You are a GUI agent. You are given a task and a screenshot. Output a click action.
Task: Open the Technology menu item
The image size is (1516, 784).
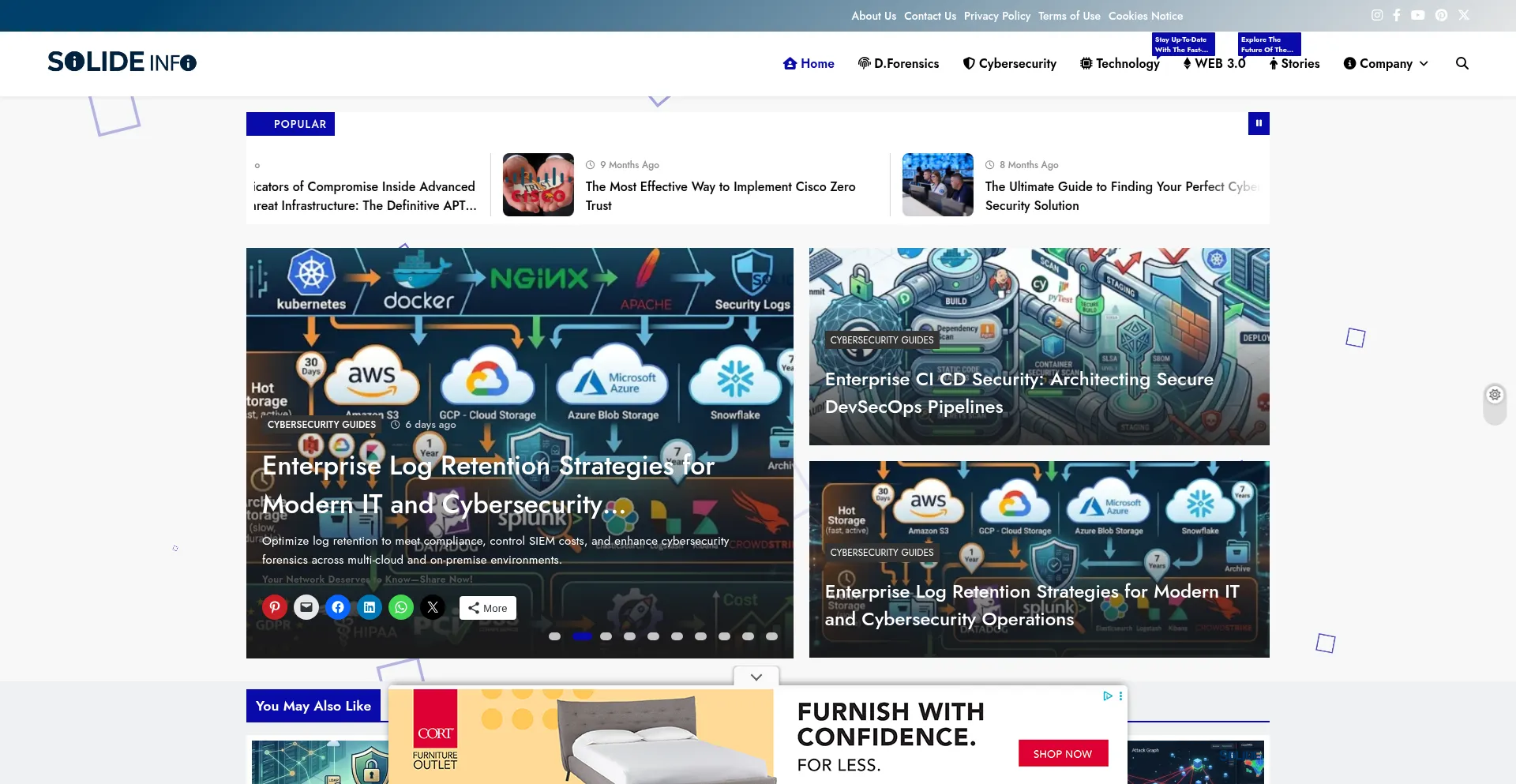pyautogui.click(x=1120, y=63)
